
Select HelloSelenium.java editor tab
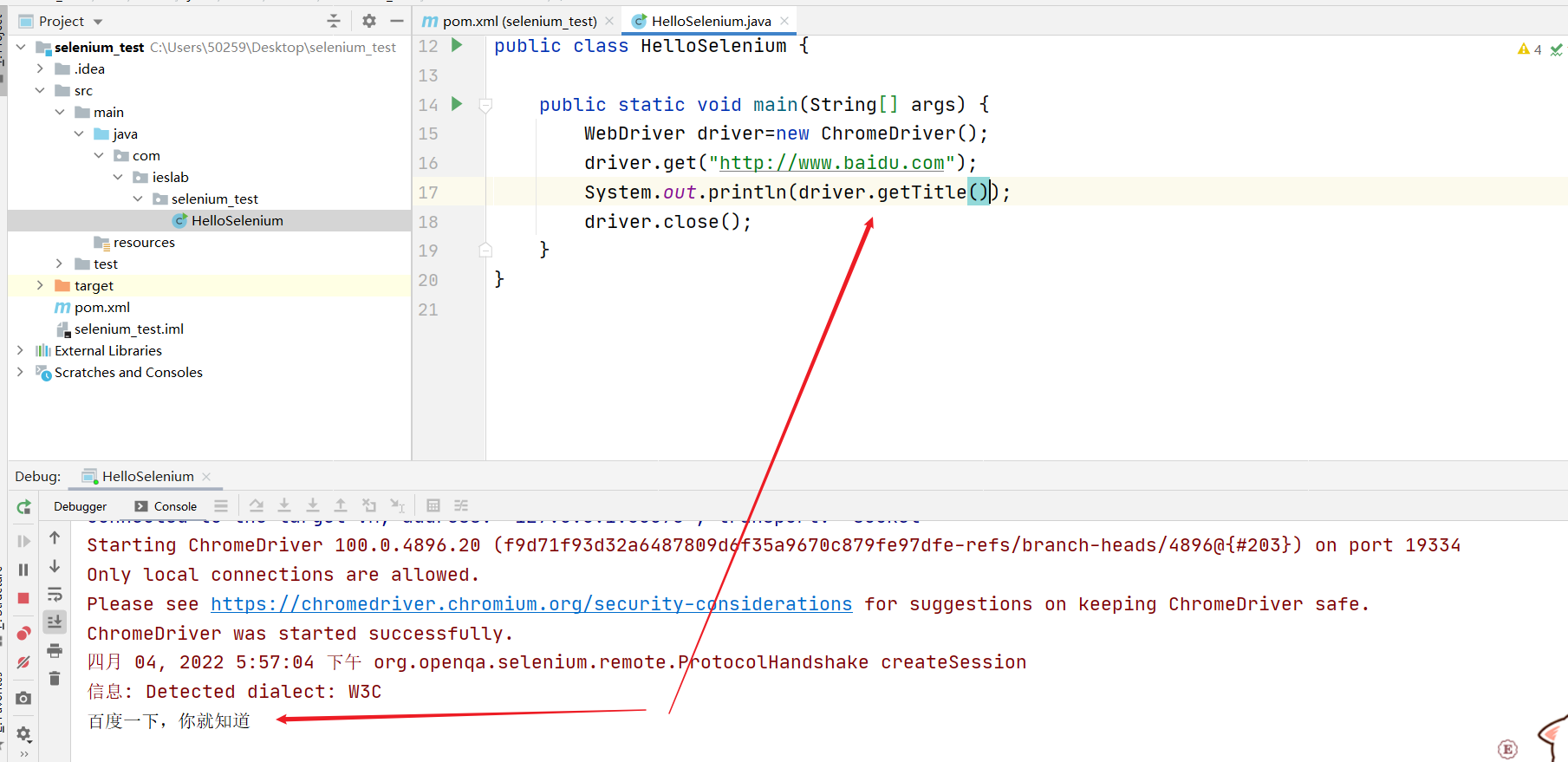[711, 21]
